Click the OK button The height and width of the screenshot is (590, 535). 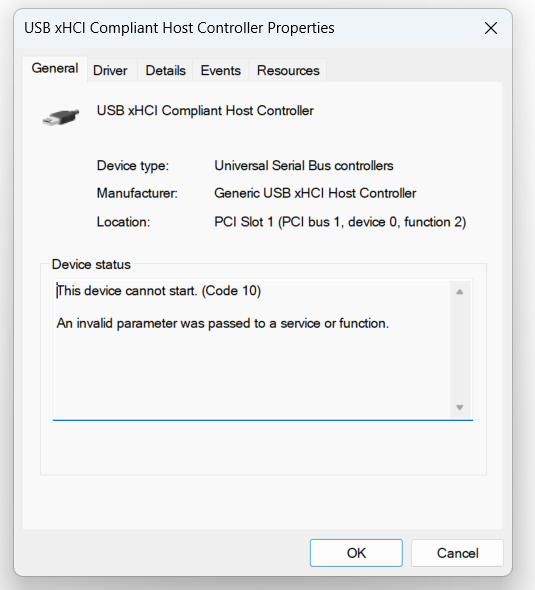click(x=356, y=553)
